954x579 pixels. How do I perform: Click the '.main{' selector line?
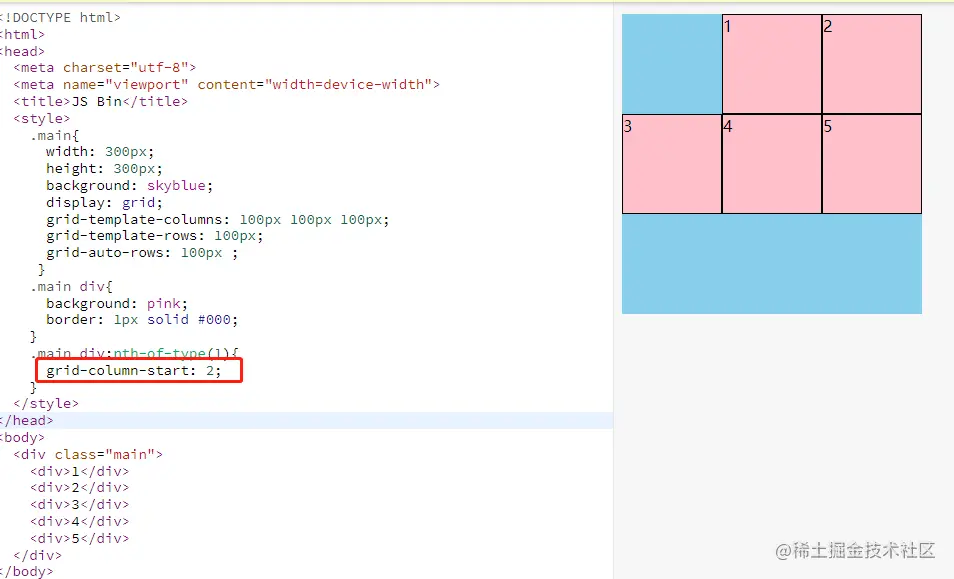pos(55,135)
